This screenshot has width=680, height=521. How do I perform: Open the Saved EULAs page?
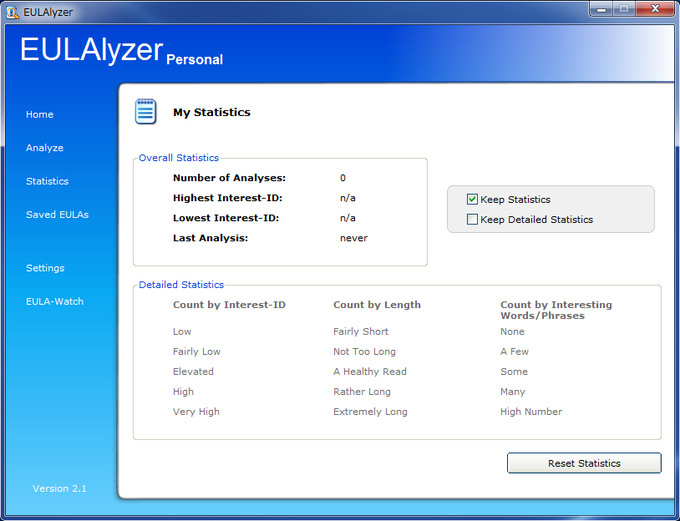coord(57,215)
